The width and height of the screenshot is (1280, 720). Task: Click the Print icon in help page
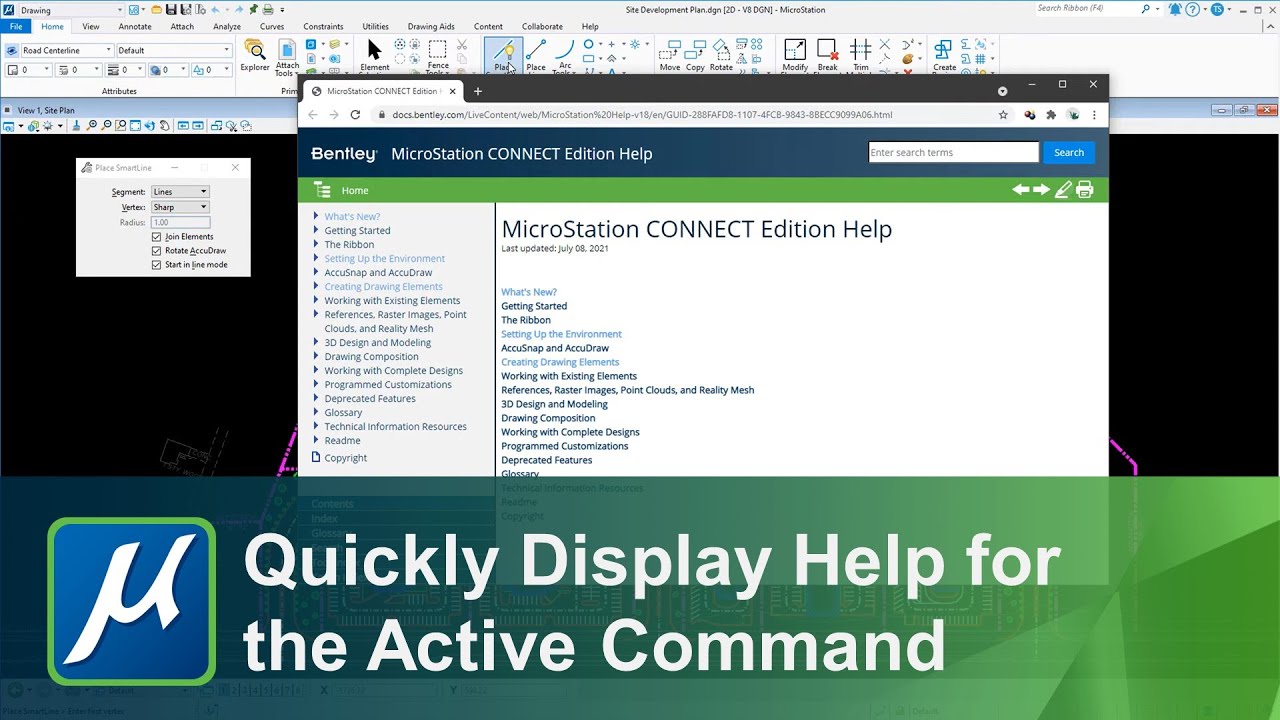(1085, 190)
